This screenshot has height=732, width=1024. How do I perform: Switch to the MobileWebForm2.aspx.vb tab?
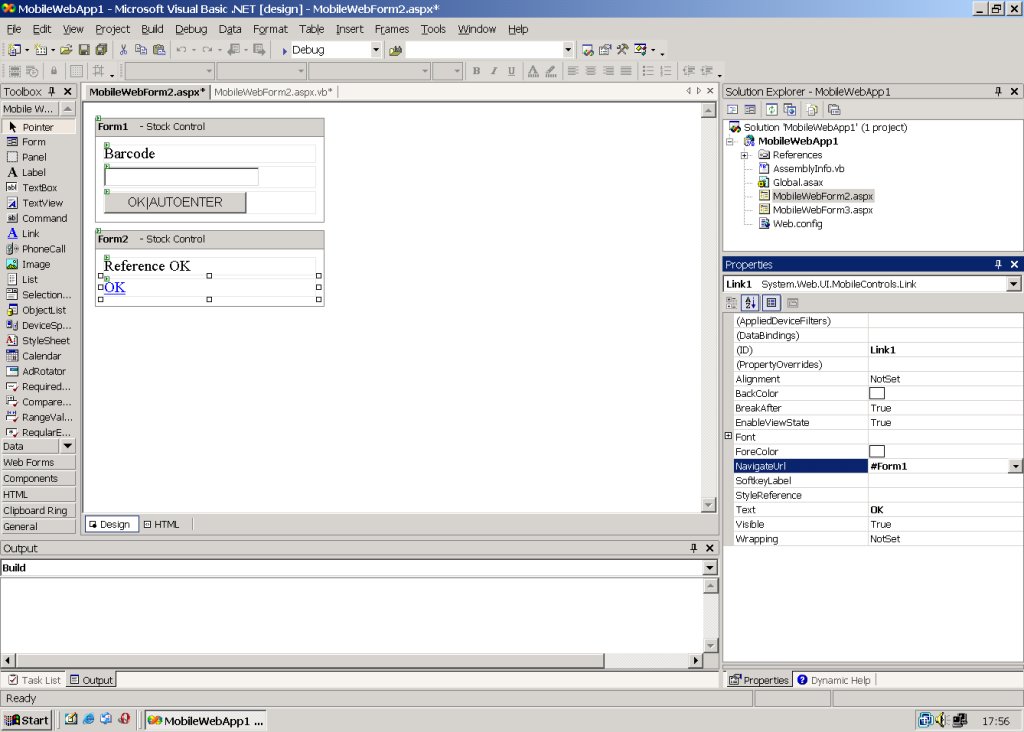[273, 92]
